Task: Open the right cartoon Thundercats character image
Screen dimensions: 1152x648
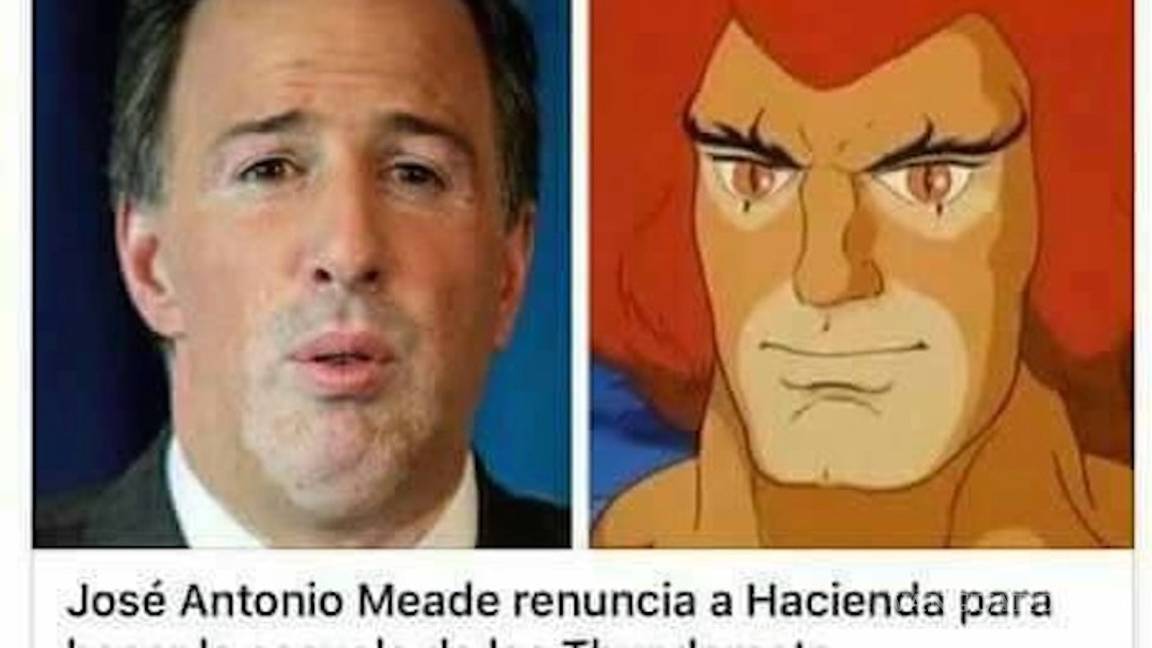Action: pos(861,273)
